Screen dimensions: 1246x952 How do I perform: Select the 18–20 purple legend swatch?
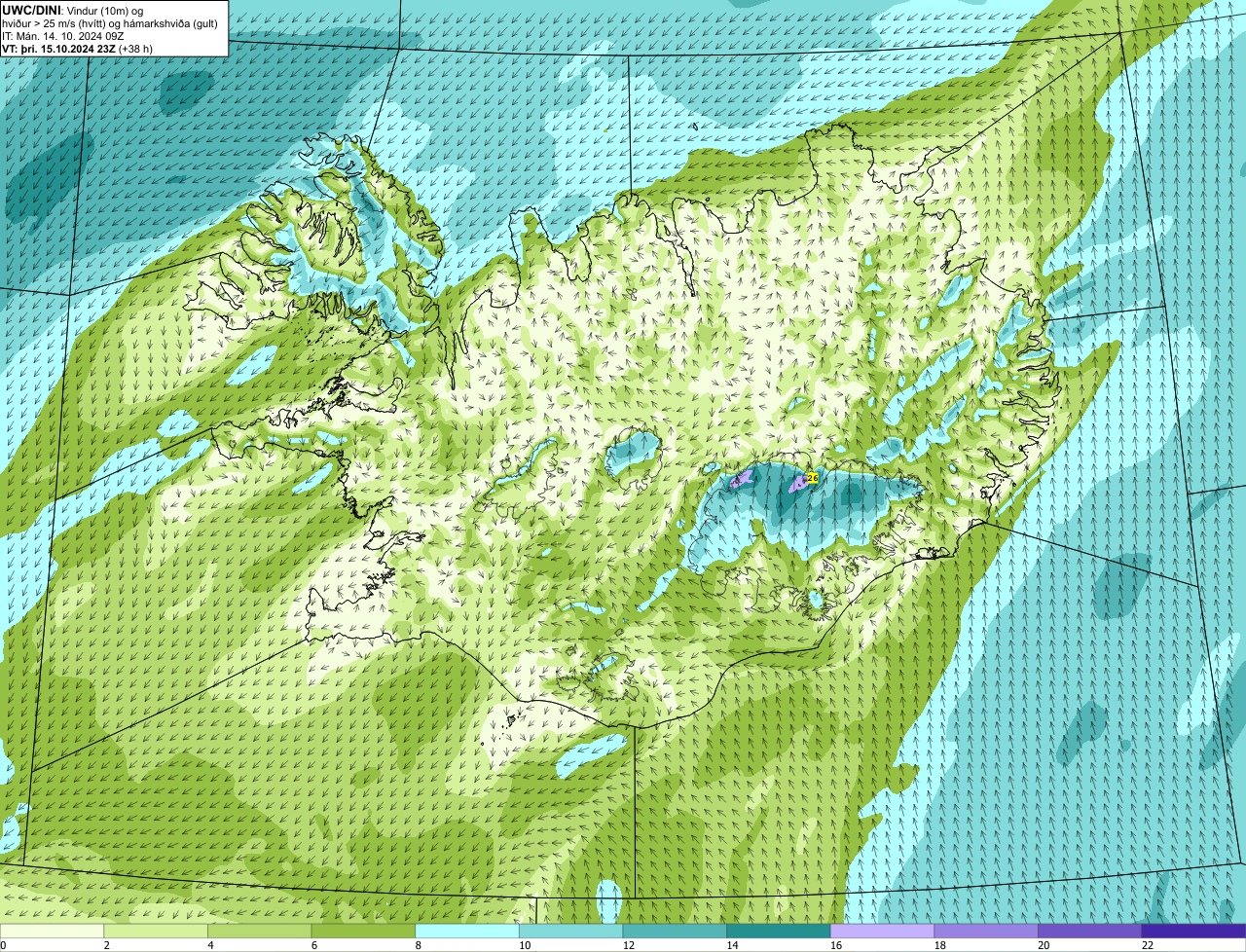click(986, 931)
